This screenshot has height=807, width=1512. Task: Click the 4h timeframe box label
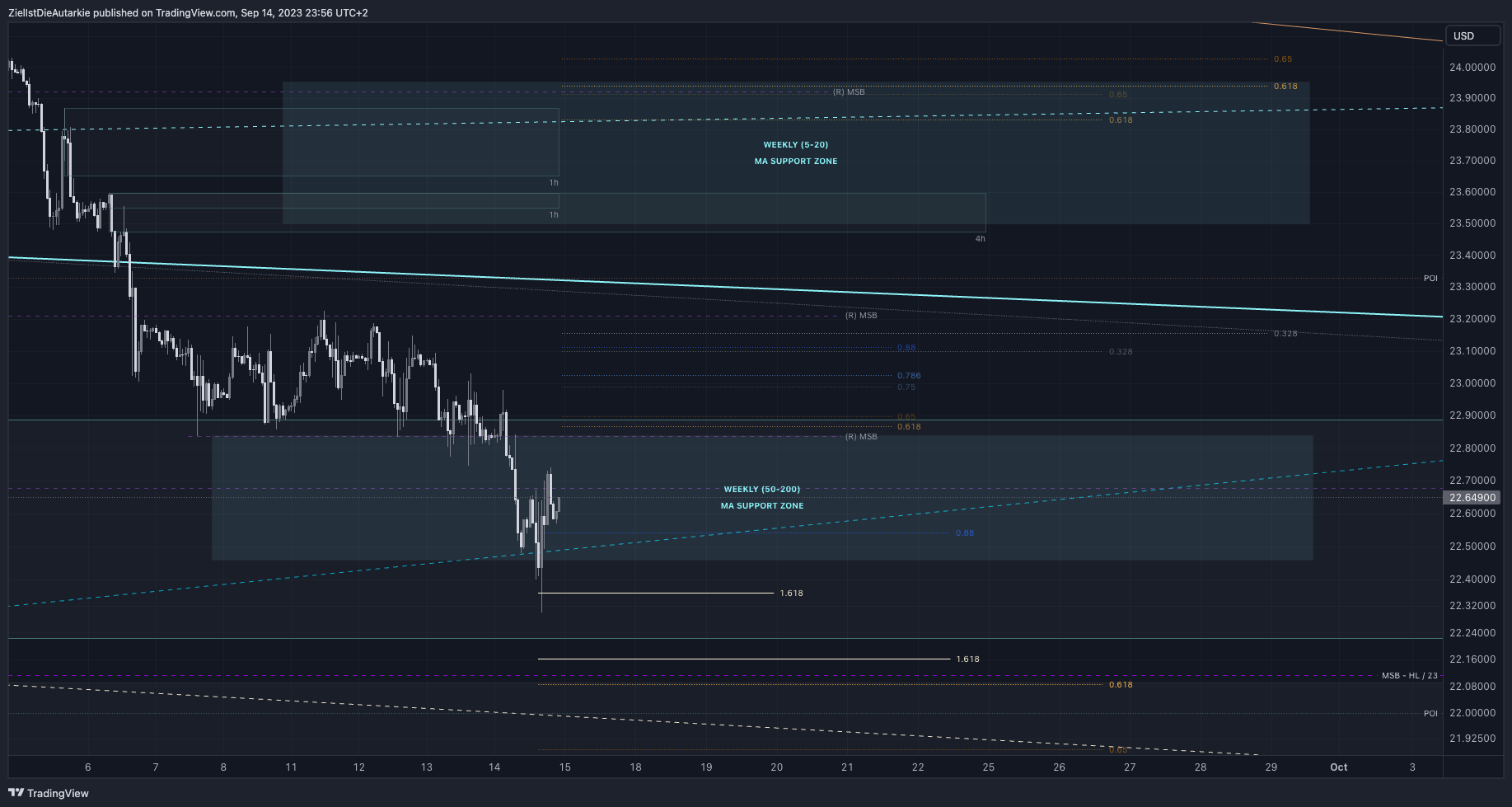click(x=980, y=239)
